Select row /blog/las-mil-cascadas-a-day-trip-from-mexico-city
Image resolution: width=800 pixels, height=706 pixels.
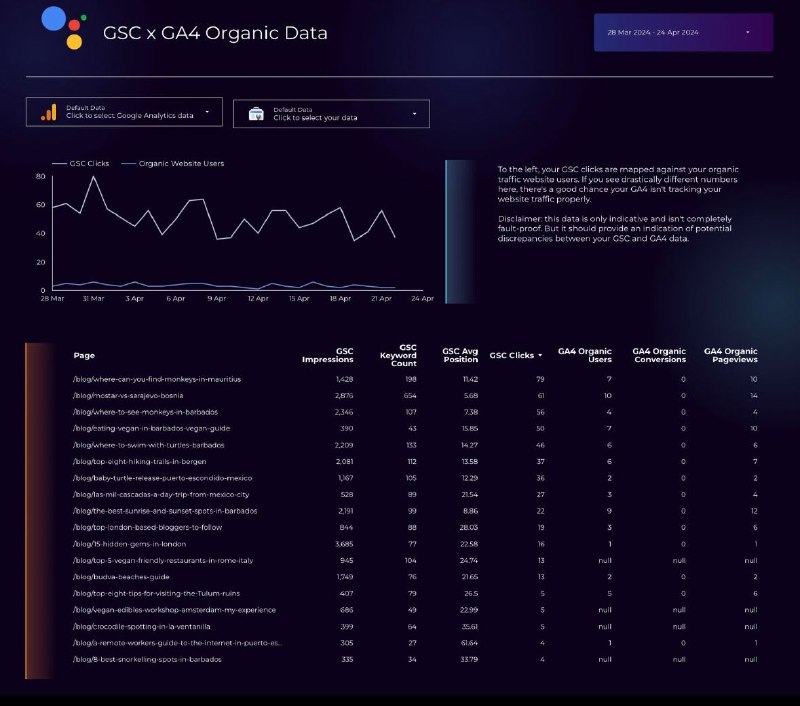point(415,494)
